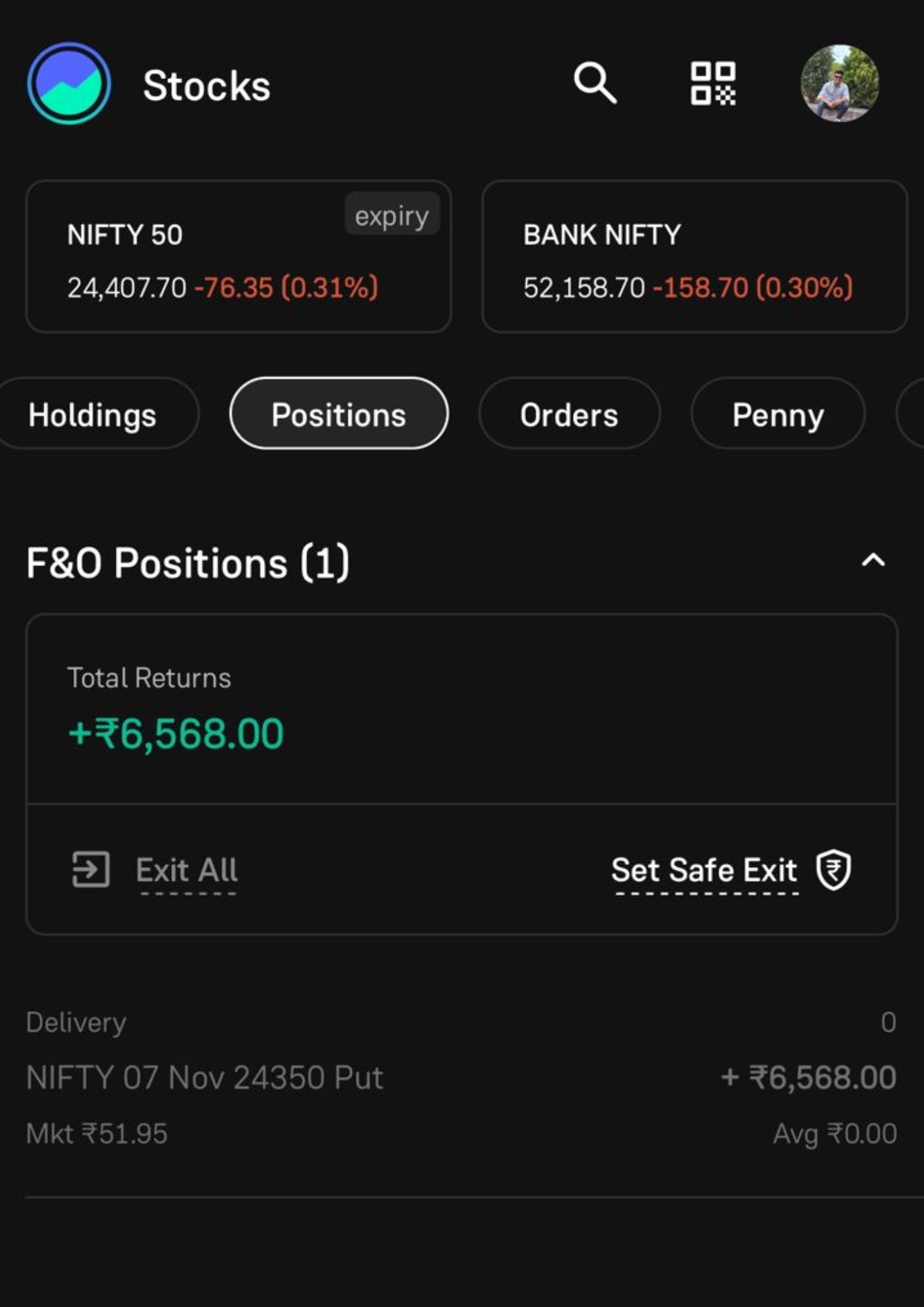Open the search magnifier icon

point(595,83)
